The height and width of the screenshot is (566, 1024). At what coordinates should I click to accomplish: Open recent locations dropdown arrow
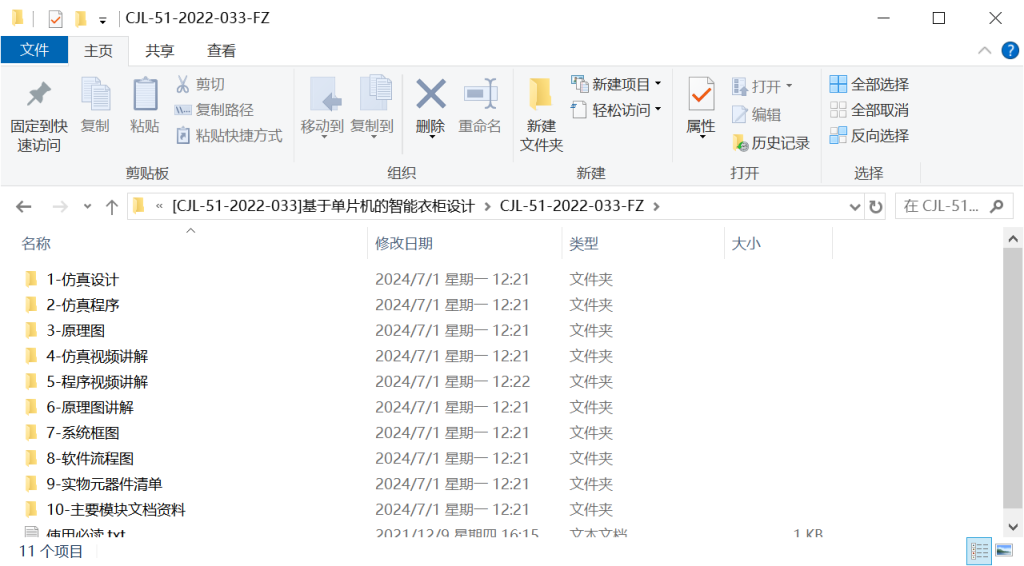point(88,207)
